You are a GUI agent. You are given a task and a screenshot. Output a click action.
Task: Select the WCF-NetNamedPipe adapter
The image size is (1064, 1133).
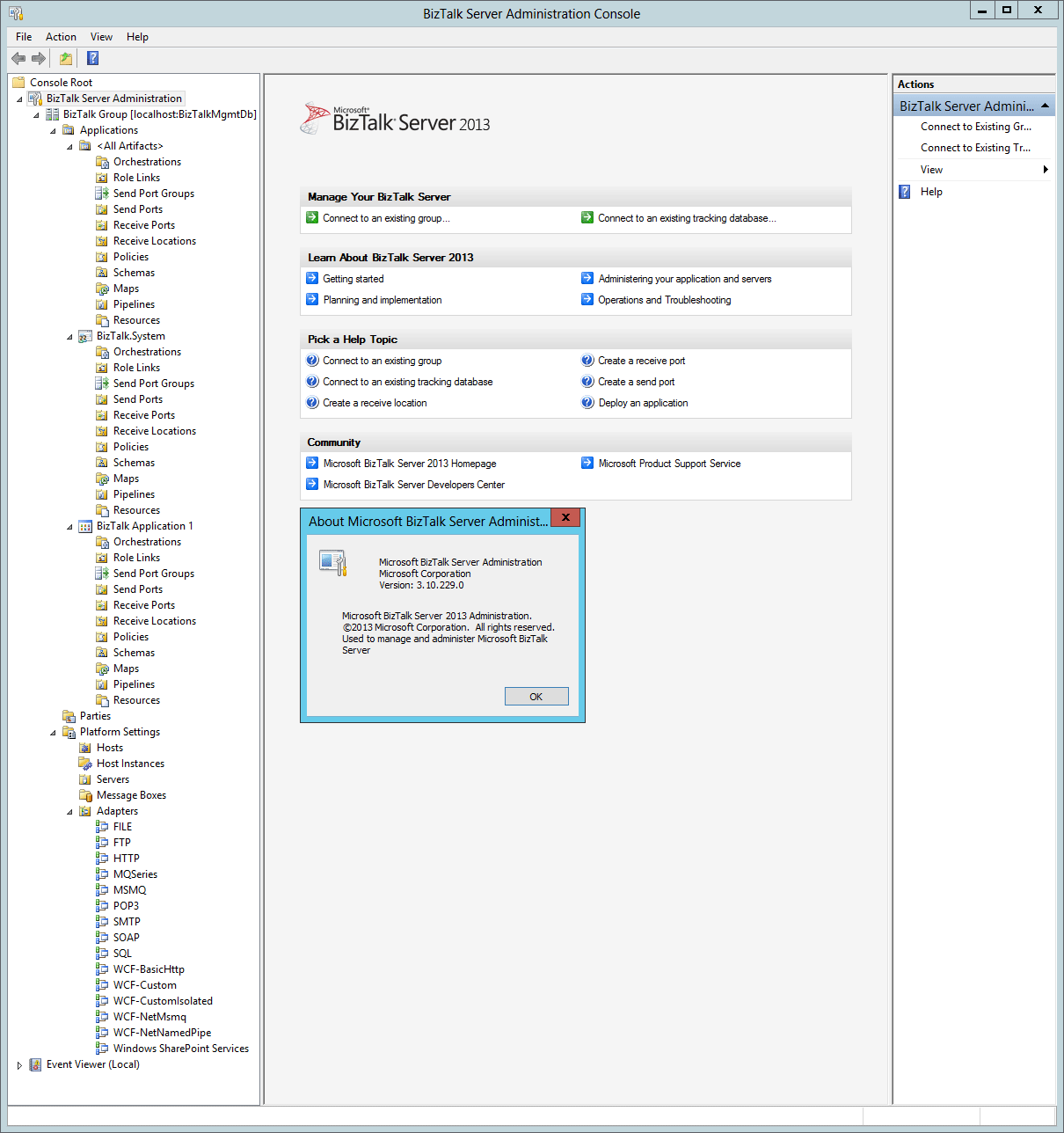[x=162, y=1033]
